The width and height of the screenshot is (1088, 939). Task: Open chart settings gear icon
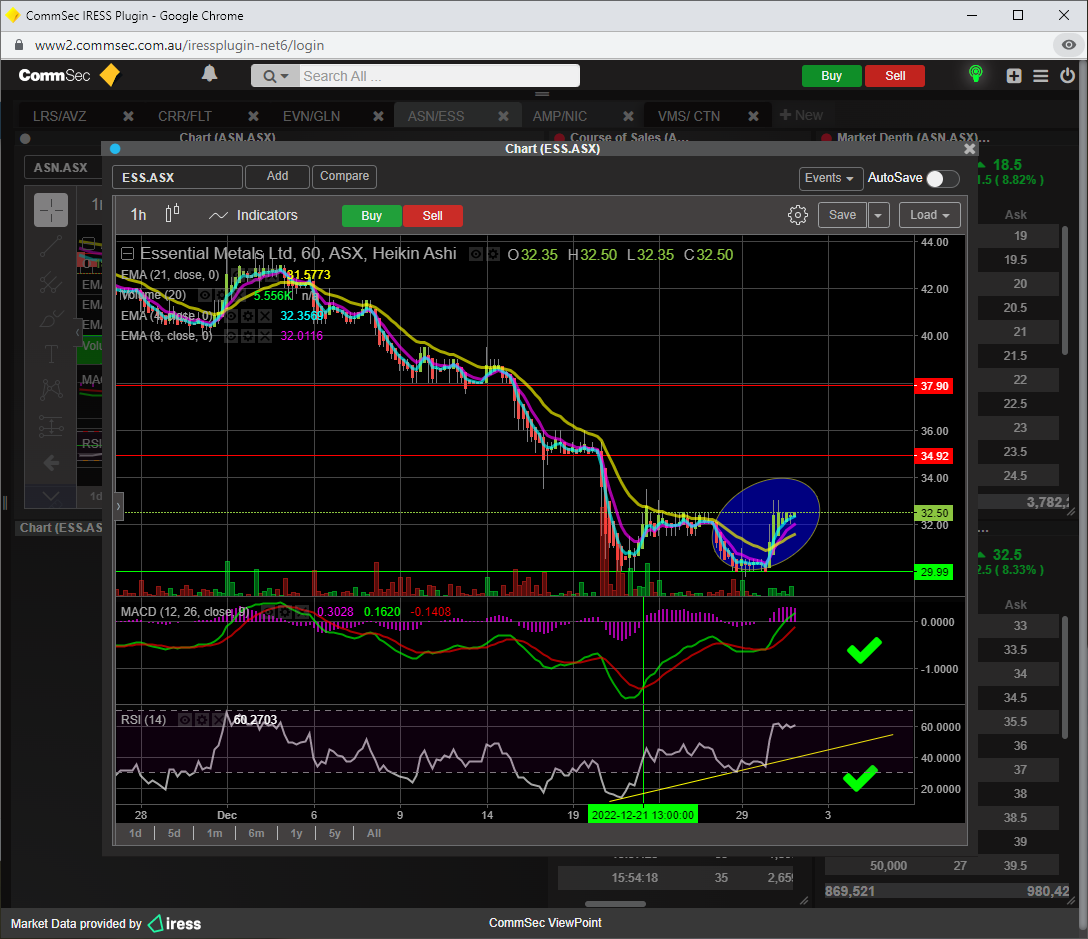tap(797, 215)
